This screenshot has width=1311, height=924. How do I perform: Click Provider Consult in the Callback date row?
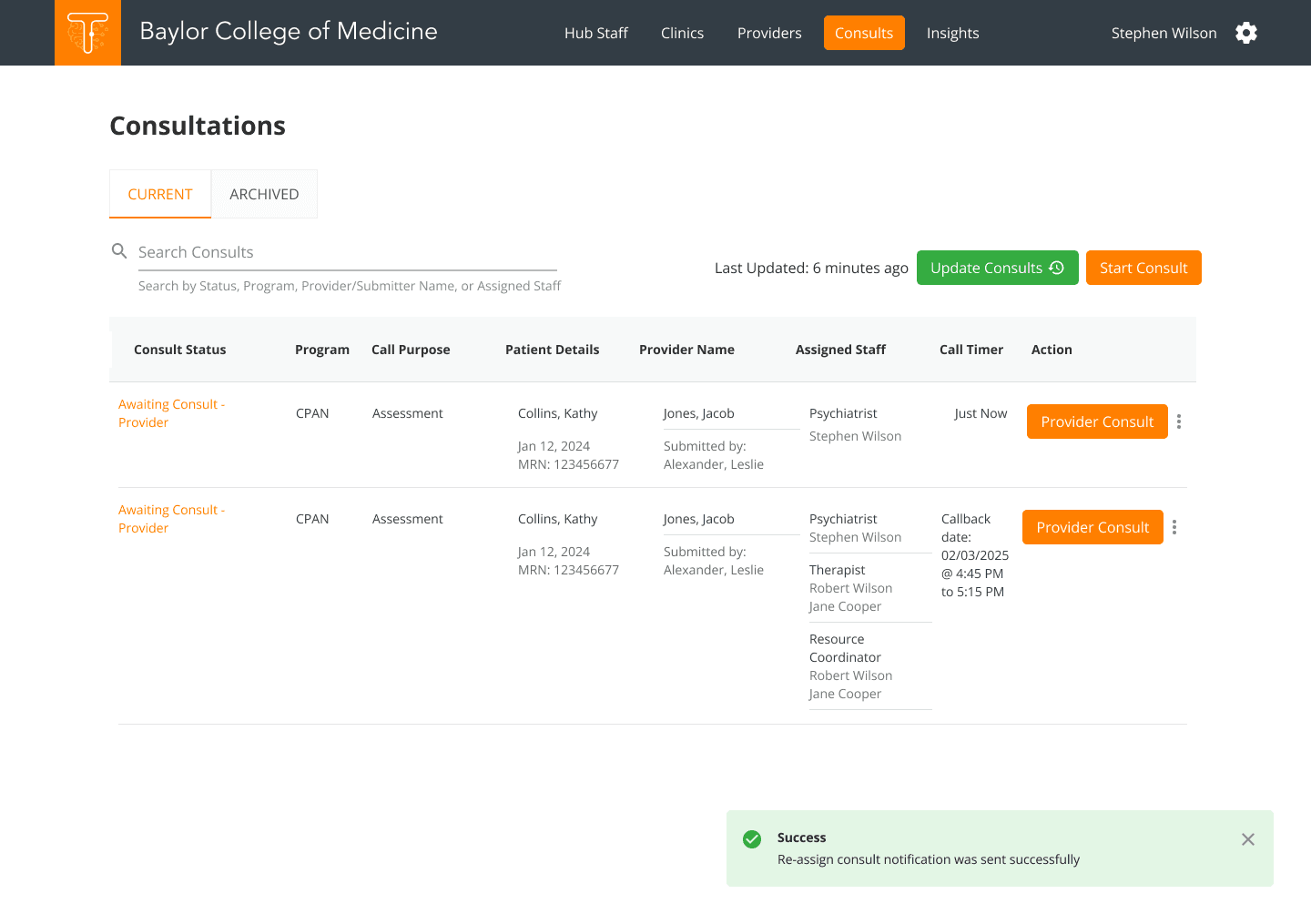click(x=1092, y=527)
